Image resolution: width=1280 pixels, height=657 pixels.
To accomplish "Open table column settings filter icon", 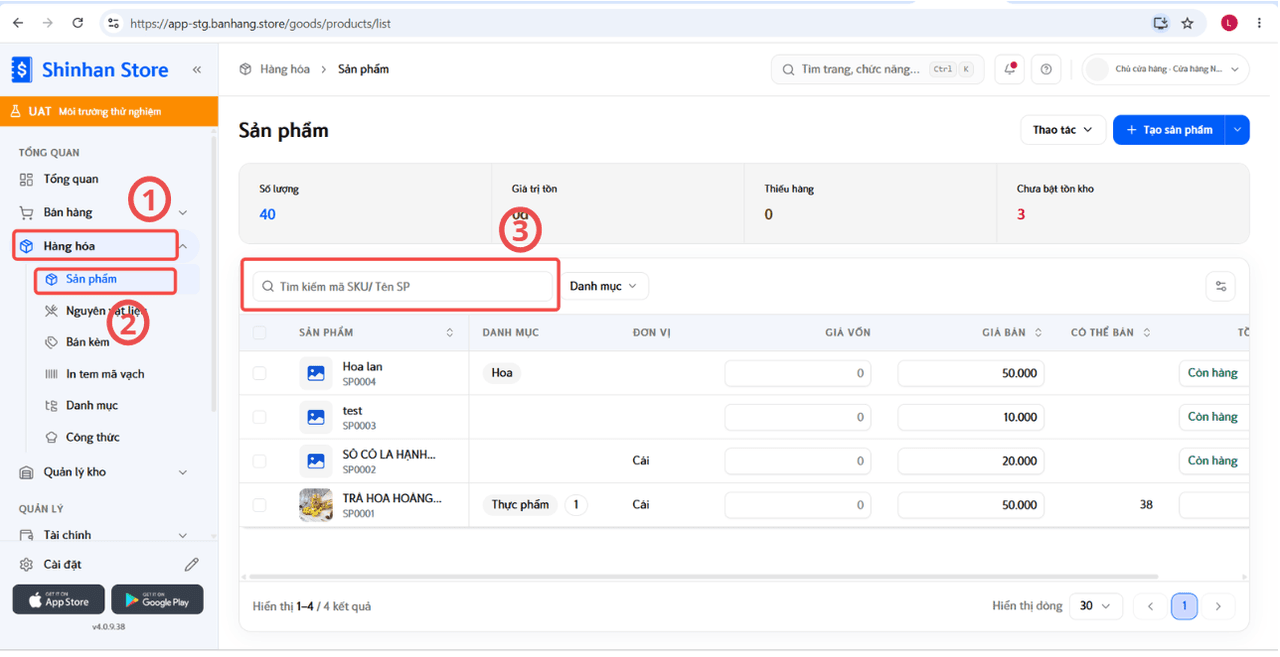I will [x=1221, y=286].
